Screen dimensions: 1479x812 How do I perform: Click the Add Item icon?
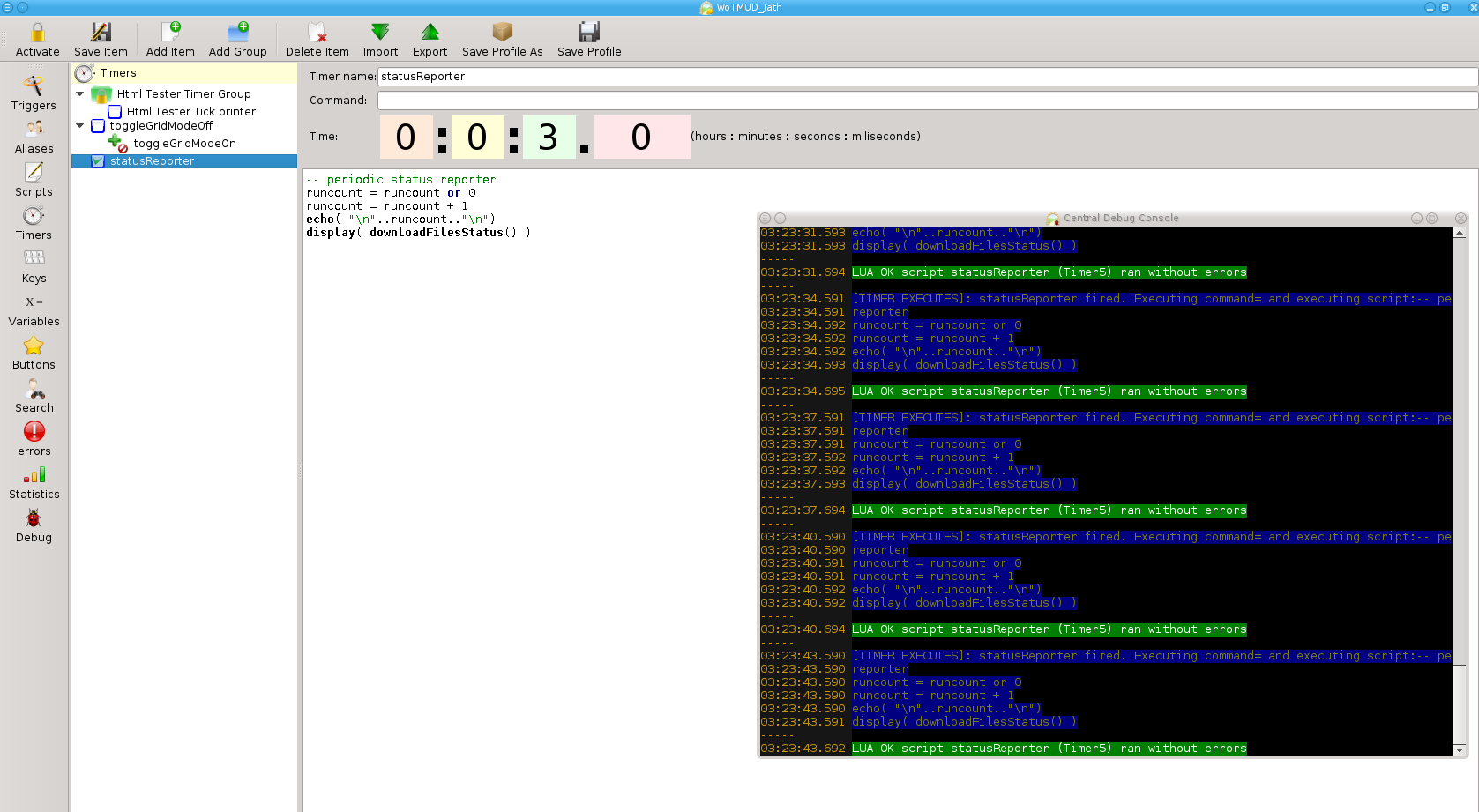(x=170, y=33)
